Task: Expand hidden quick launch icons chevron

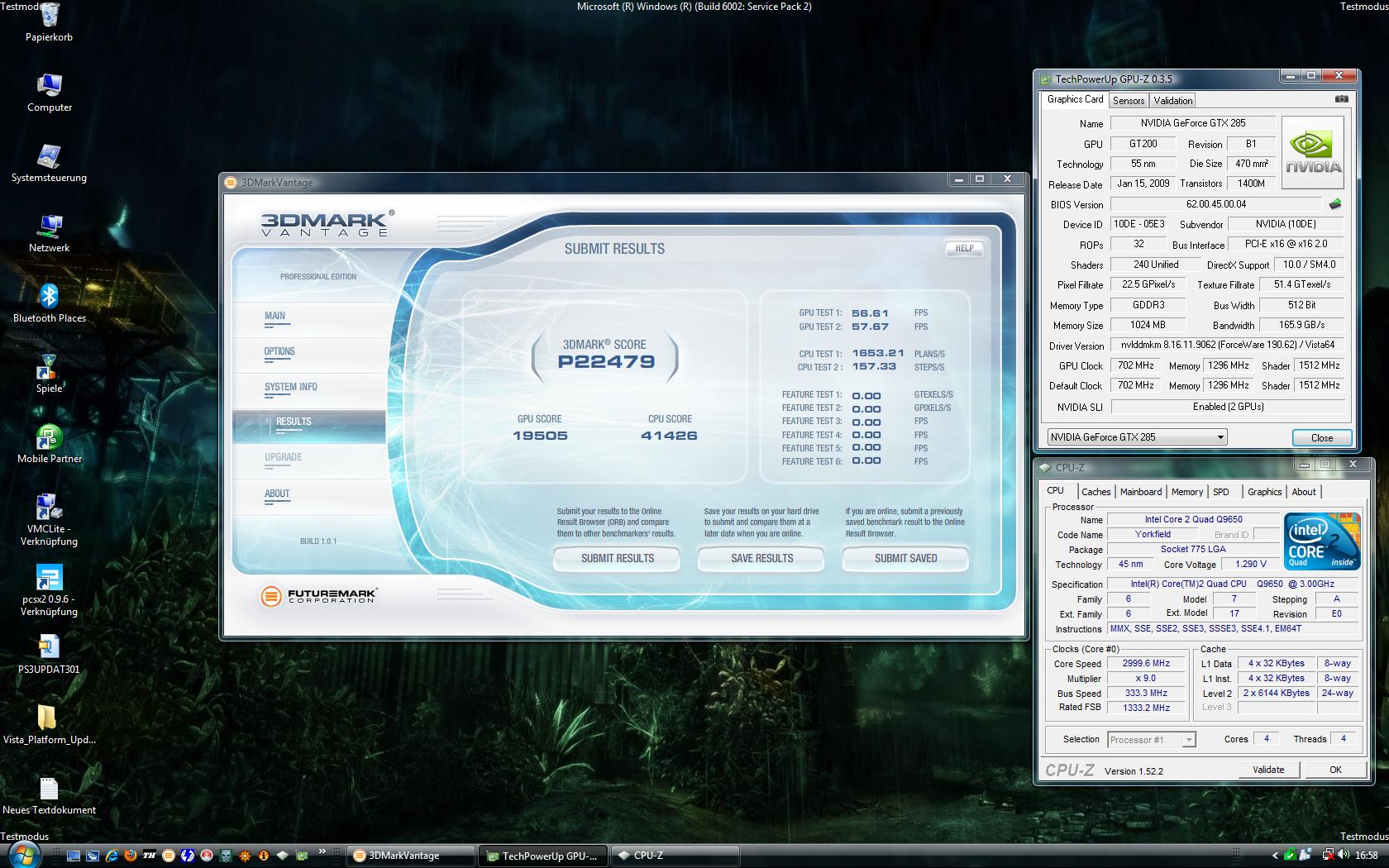Action: click(322, 851)
